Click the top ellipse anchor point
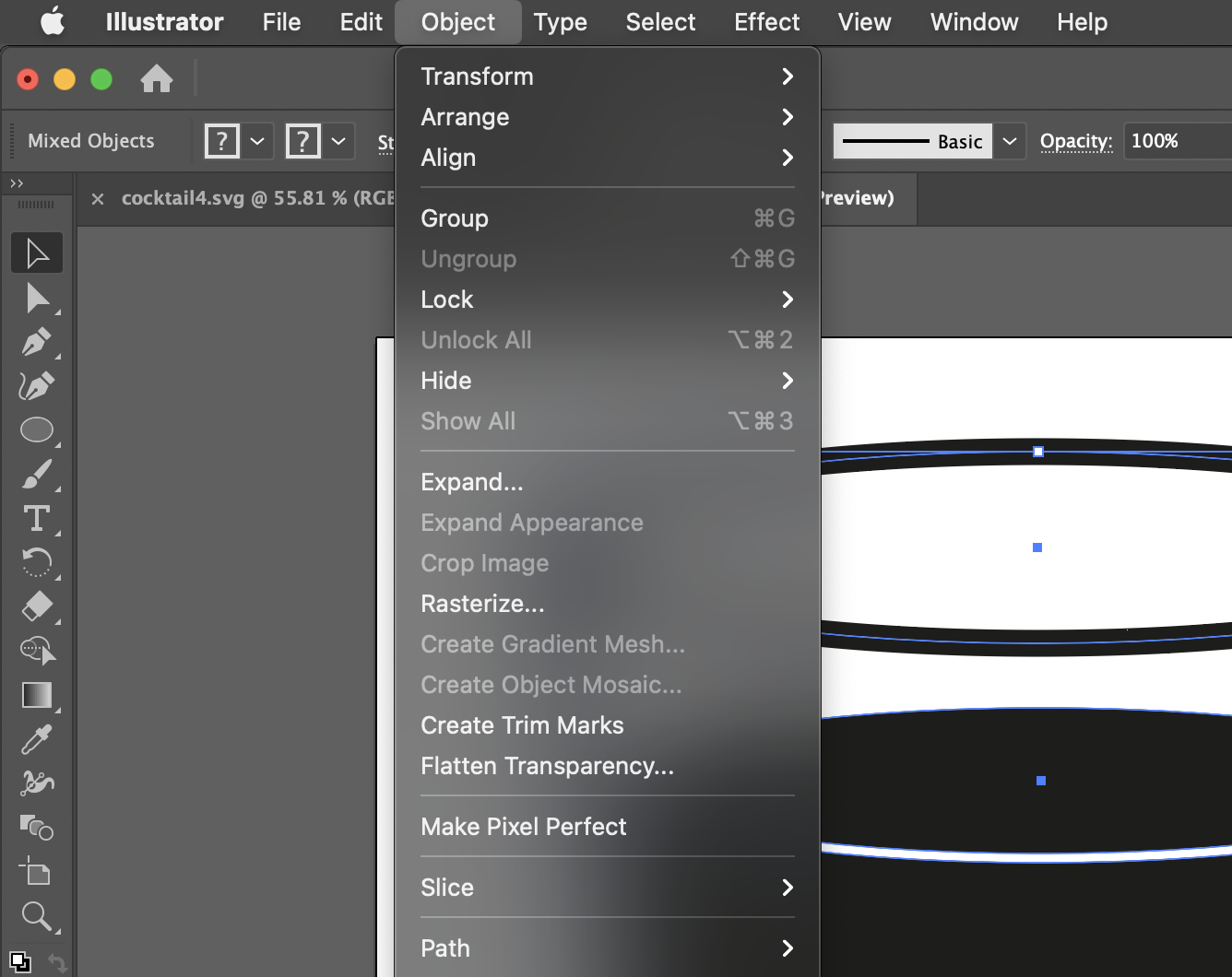 click(x=1038, y=452)
